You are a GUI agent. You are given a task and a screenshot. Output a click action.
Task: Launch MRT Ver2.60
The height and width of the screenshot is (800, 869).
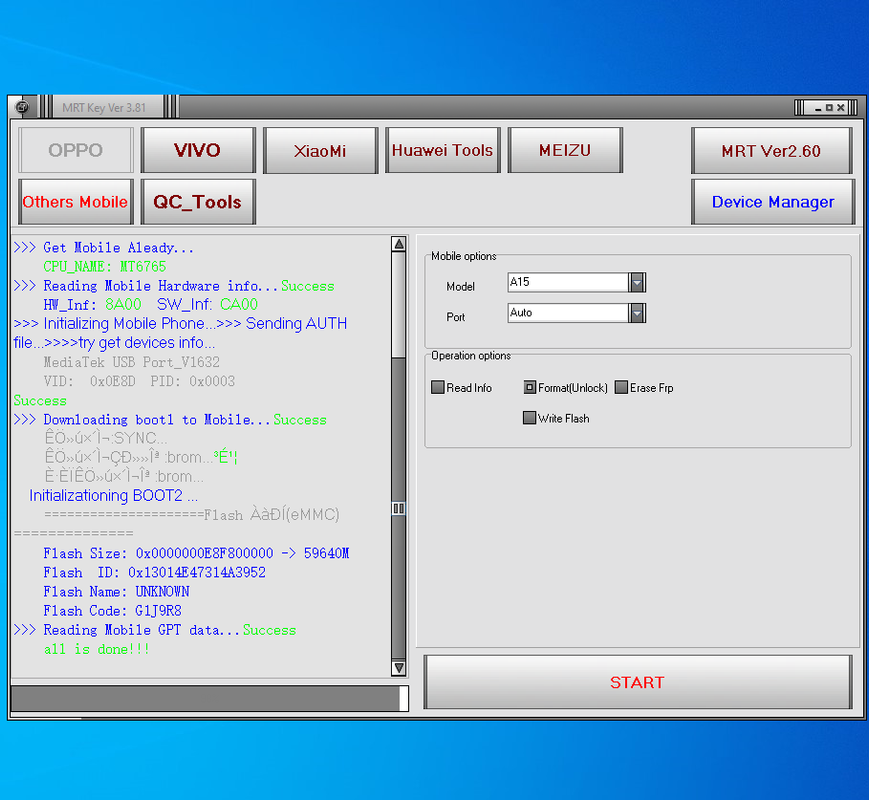(x=771, y=151)
